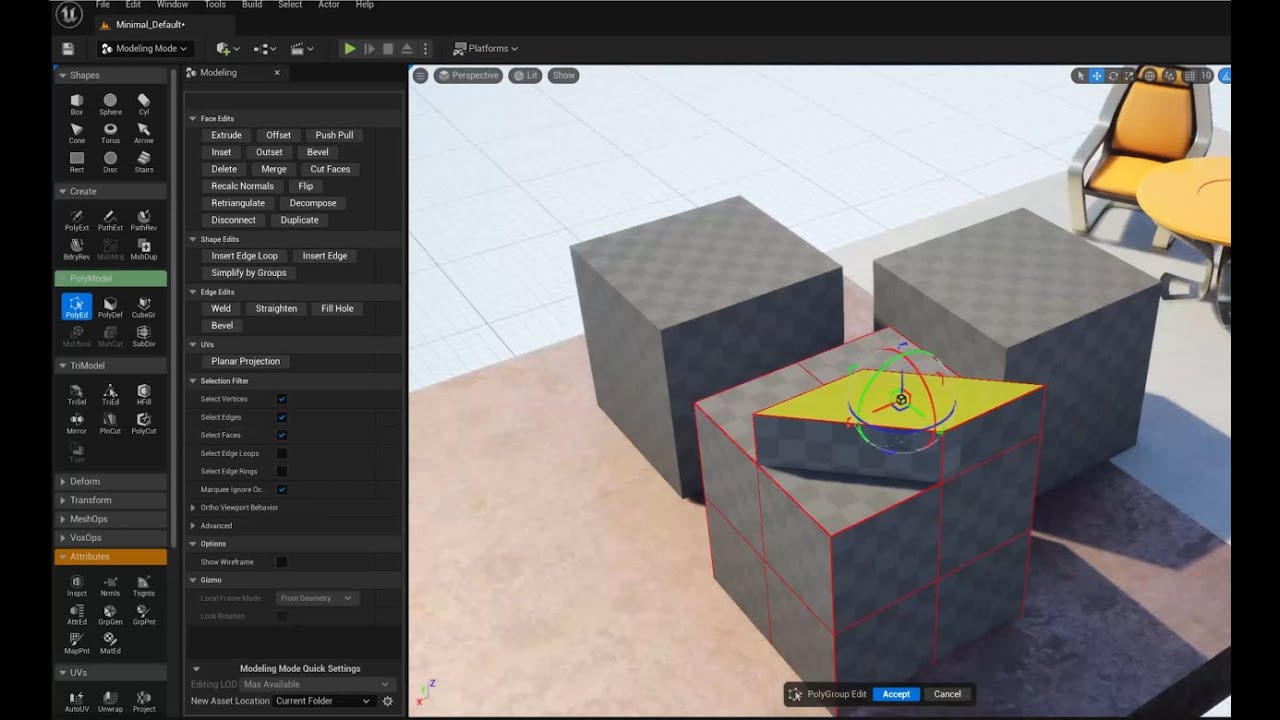Activate the PathRev revolve tool

point(144,220)
